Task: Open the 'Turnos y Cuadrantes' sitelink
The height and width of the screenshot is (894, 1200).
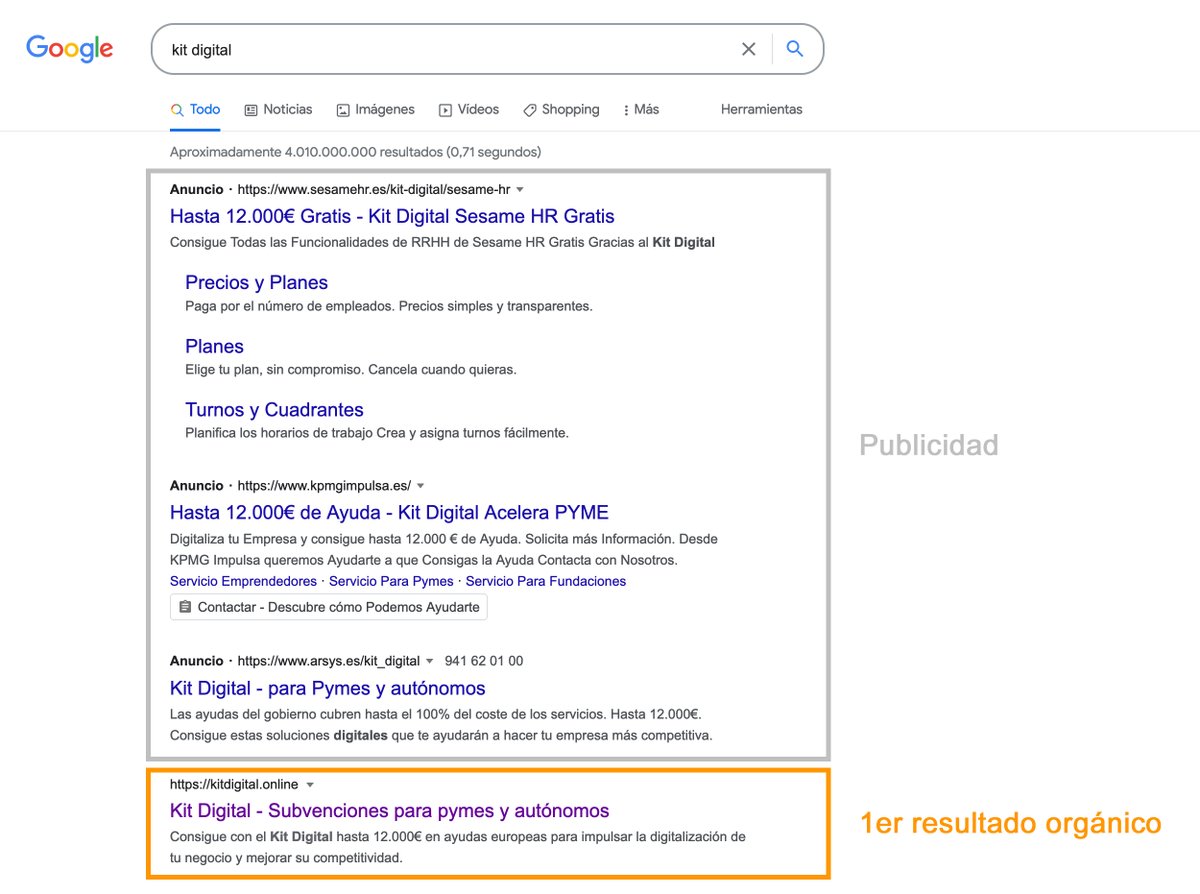Action: pyautogui.click(x=274, y=410)
